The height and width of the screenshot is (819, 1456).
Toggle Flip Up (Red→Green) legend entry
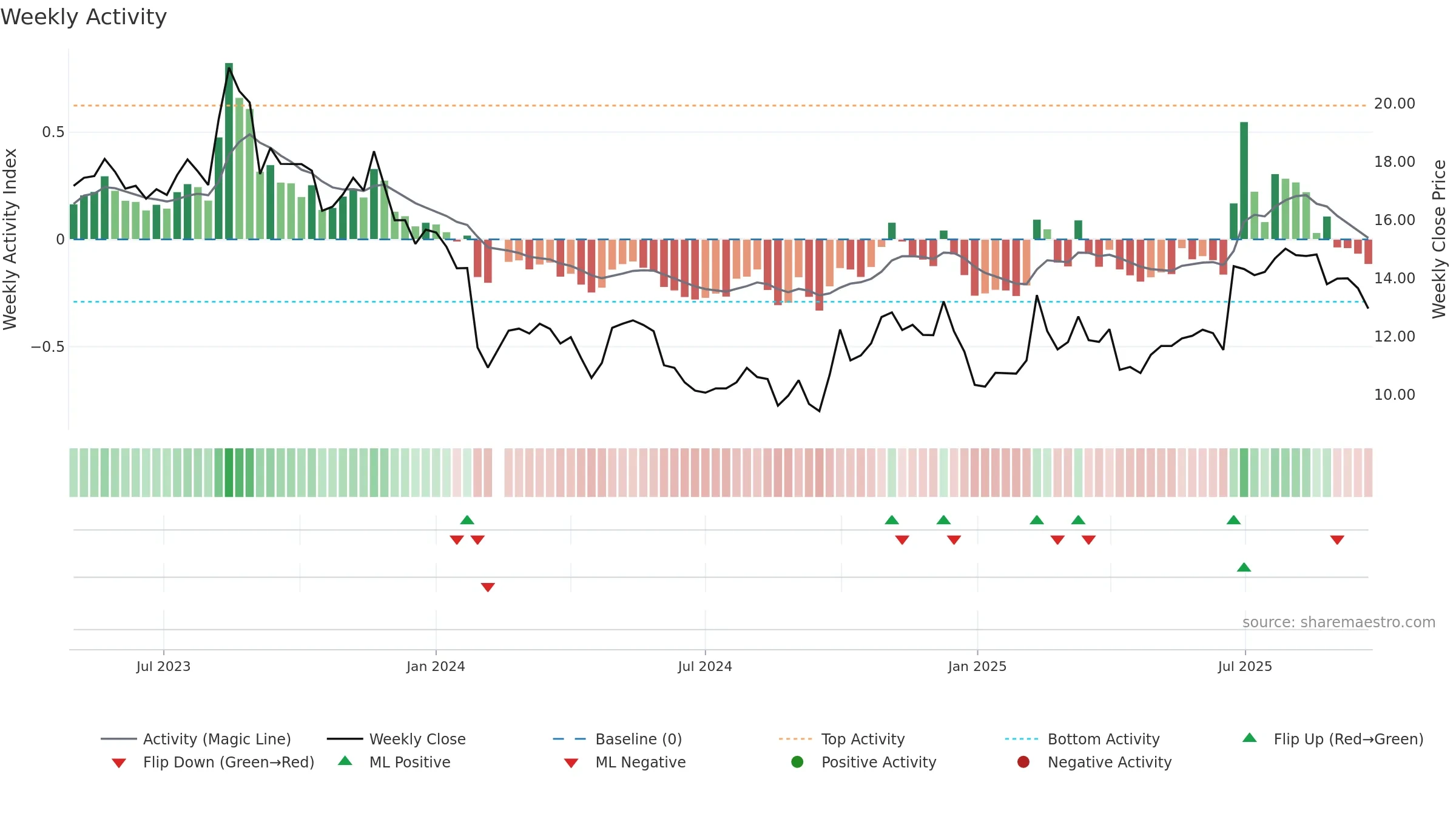[1333, 739]
